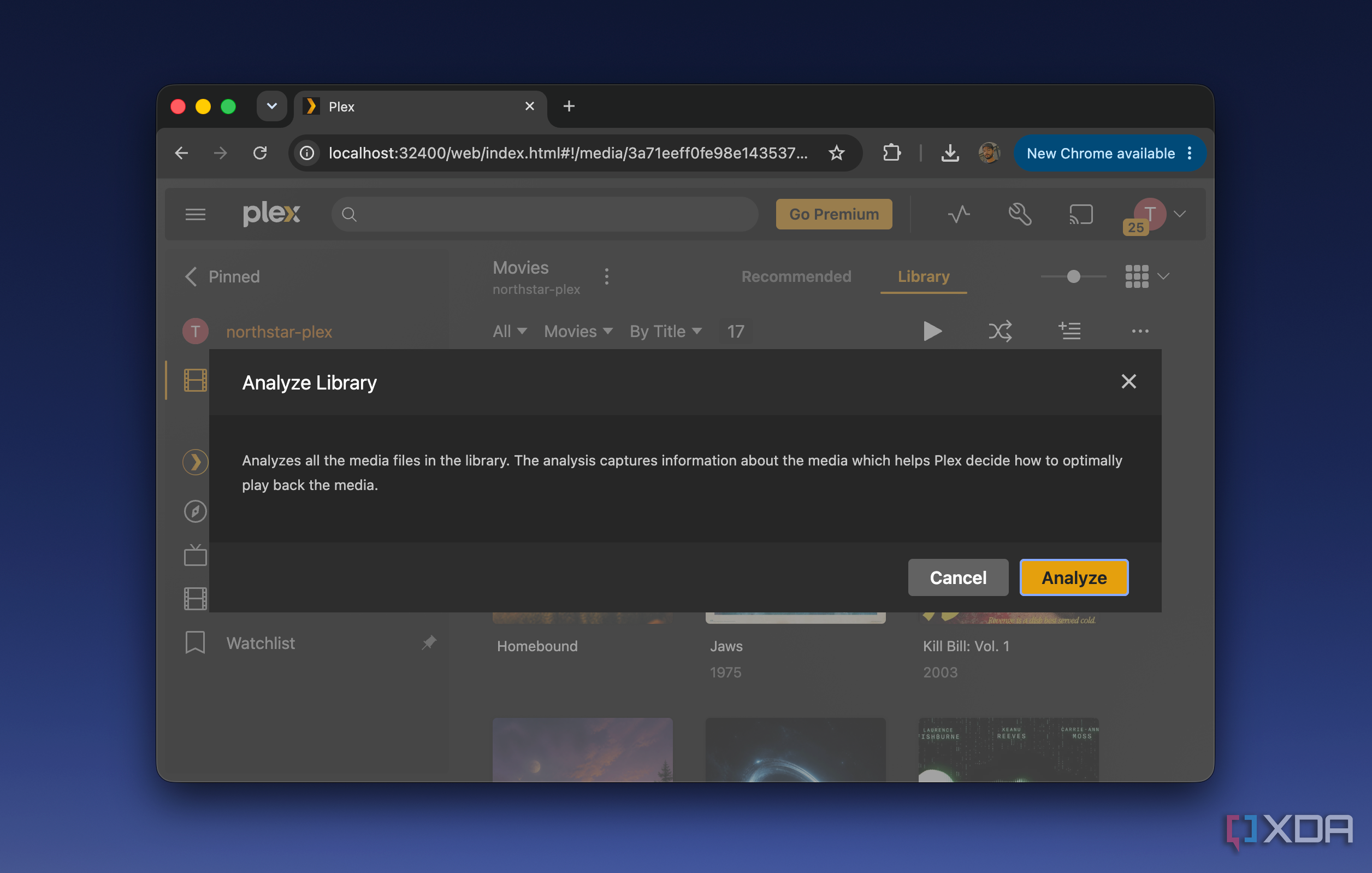Toggle the Watchlist pin icon
Viewport: 1372px width, 873px height.
[x=428, y=643]
